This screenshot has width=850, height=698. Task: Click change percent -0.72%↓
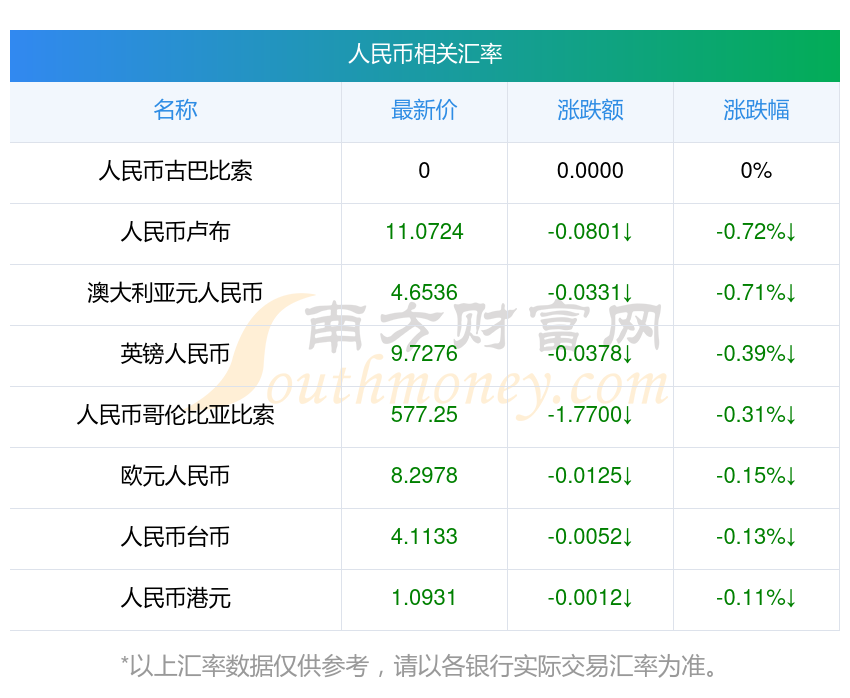point(756,232)
